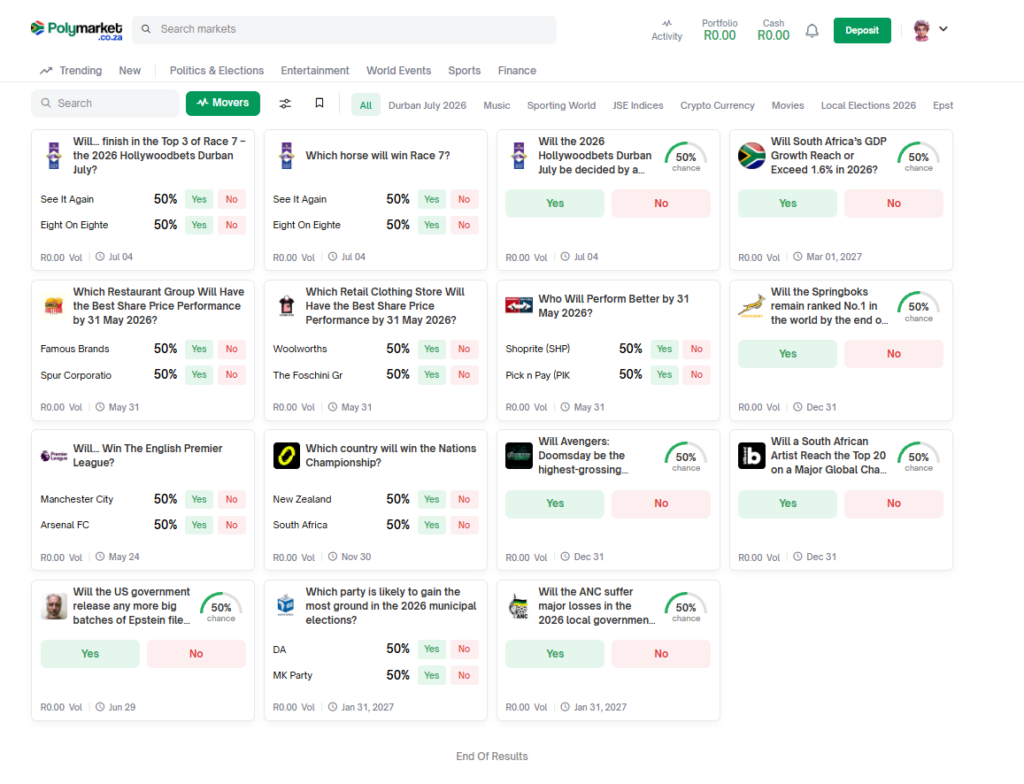The image size is (1024, 784).
Task: View Portfolio R0.00 balance
Action: 720,30
